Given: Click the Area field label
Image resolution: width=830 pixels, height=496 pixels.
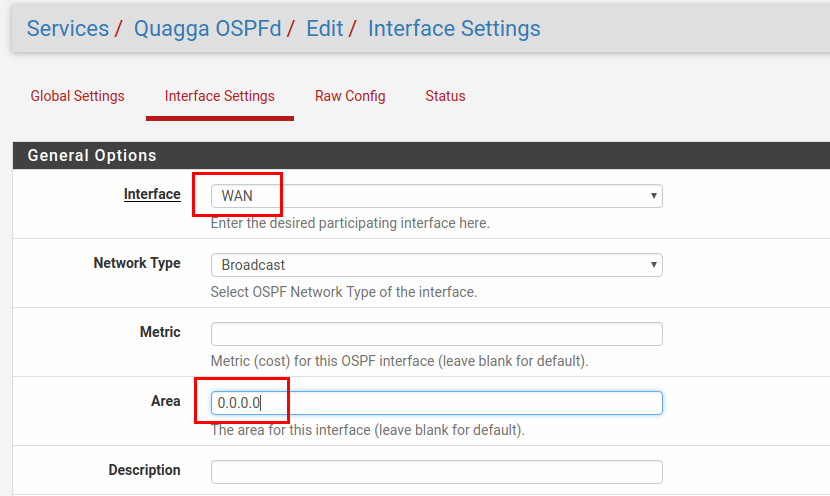Looking at the screenshot, I should [166, 401].
